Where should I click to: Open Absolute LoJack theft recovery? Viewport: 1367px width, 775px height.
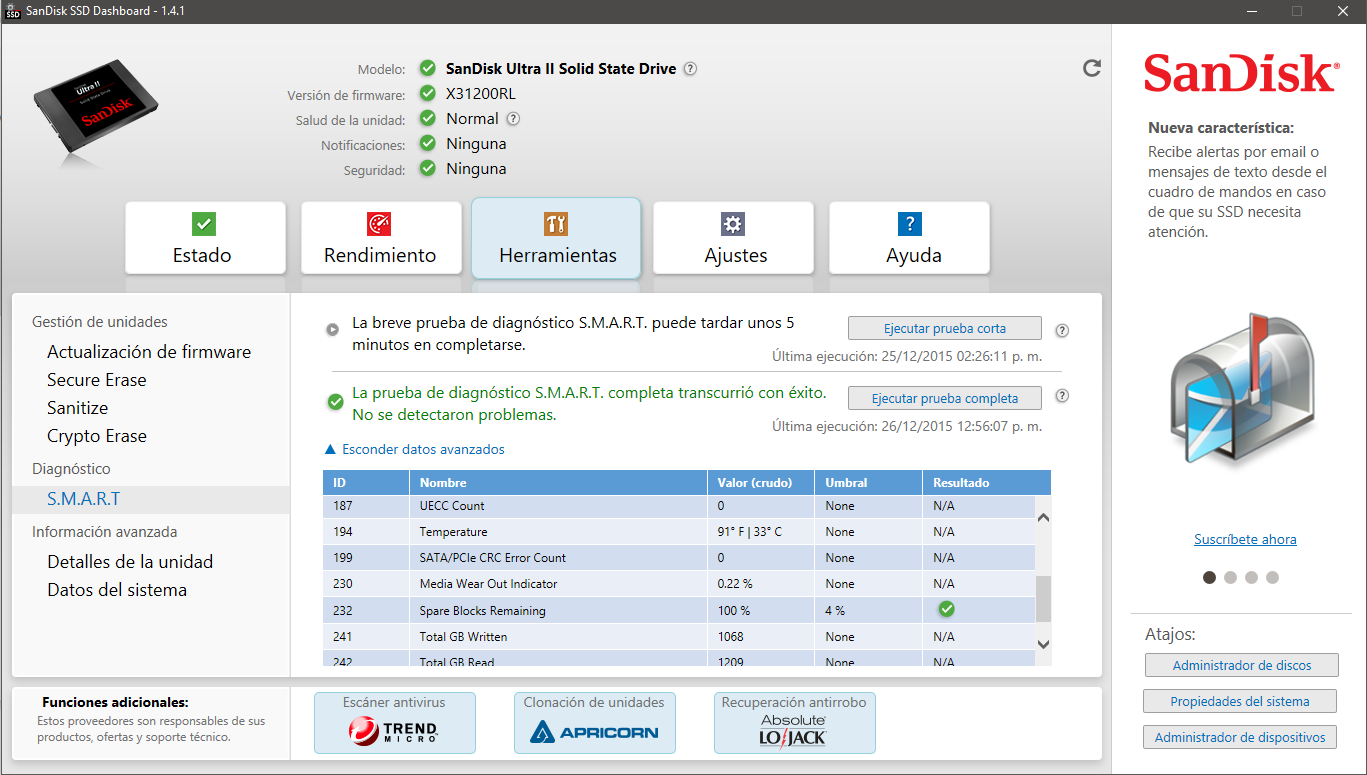click(x=795, y=722)
